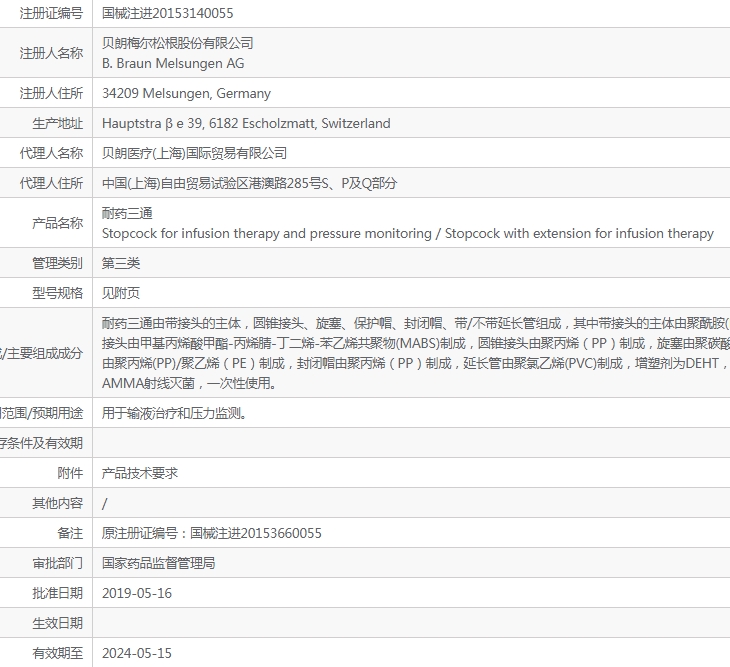Select remark 原注册证编号：国械注进20153660055
This screenshot has height=667, width=730.
click(212, 533)
